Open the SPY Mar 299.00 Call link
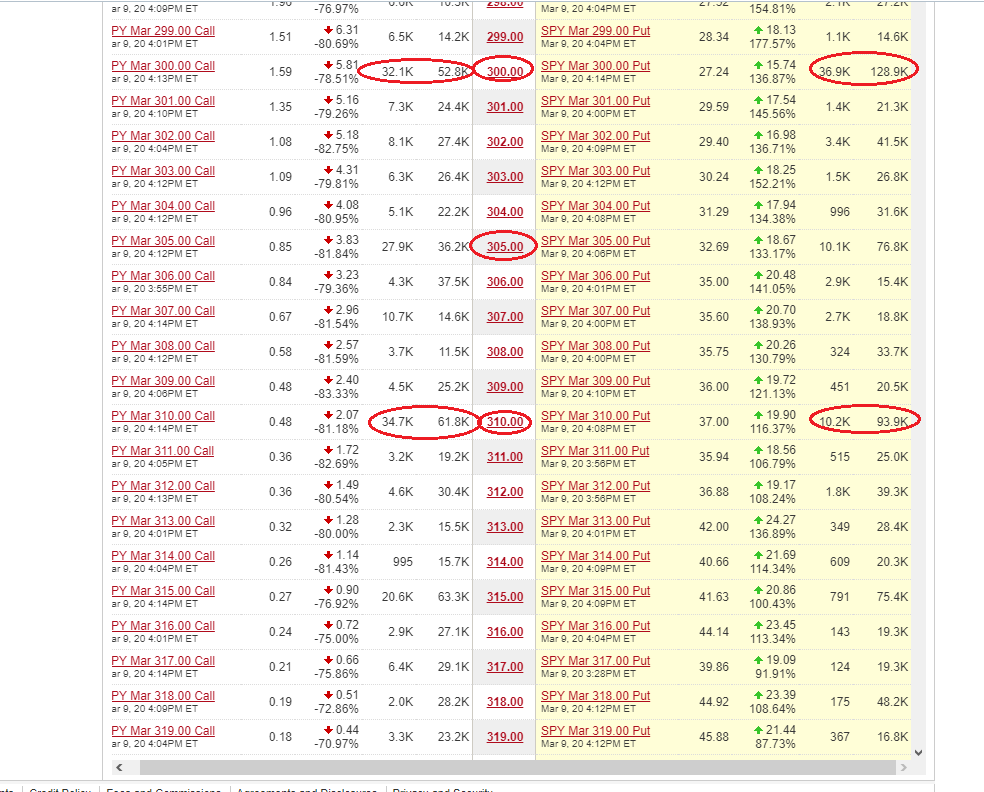The width and height of the screenshot is (984, 792). click(x=163, y=31)
